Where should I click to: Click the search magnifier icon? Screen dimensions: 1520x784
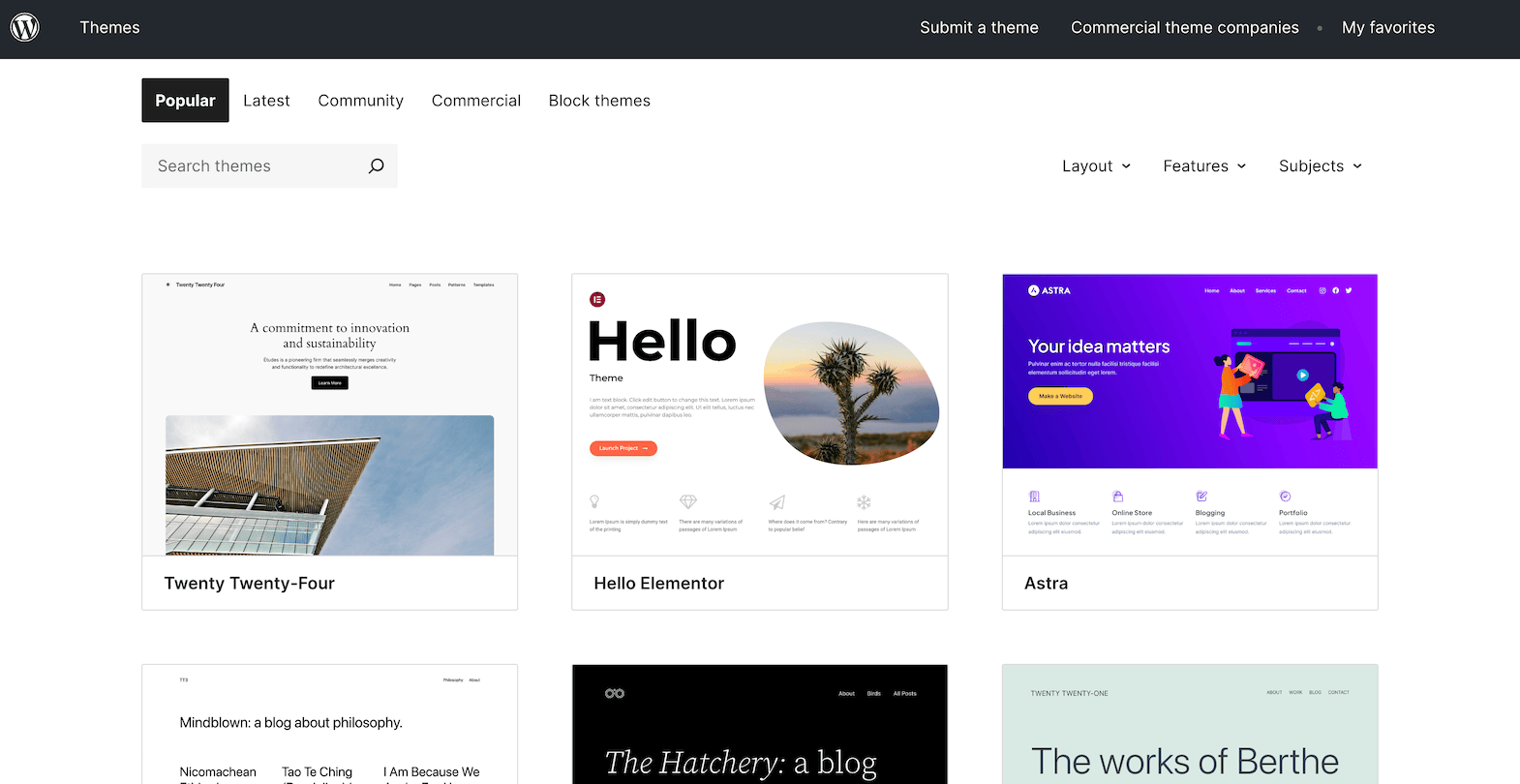point(376,166)
